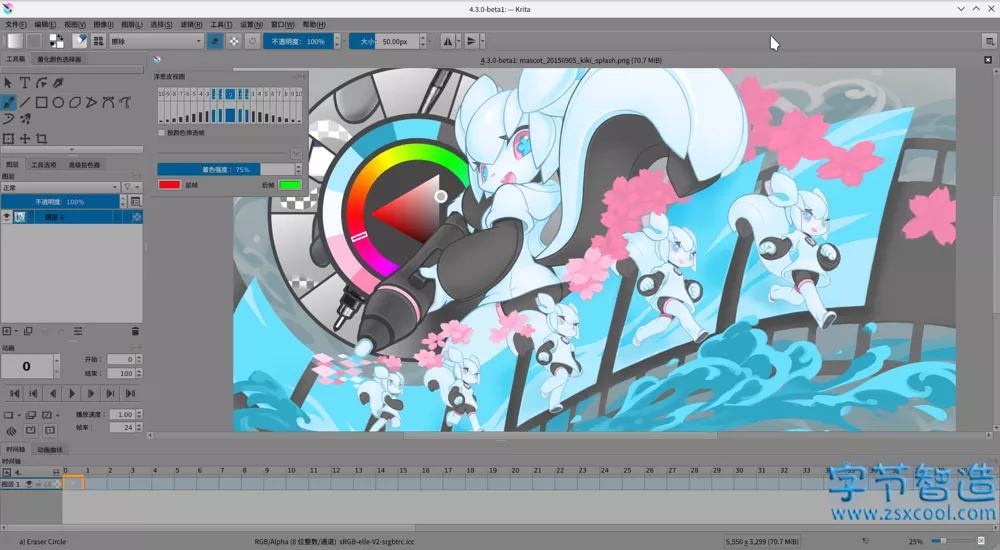The width and height of the screenshot is (1000, 550).
Task: Select the straight Line tool
Action: [25, 101]
